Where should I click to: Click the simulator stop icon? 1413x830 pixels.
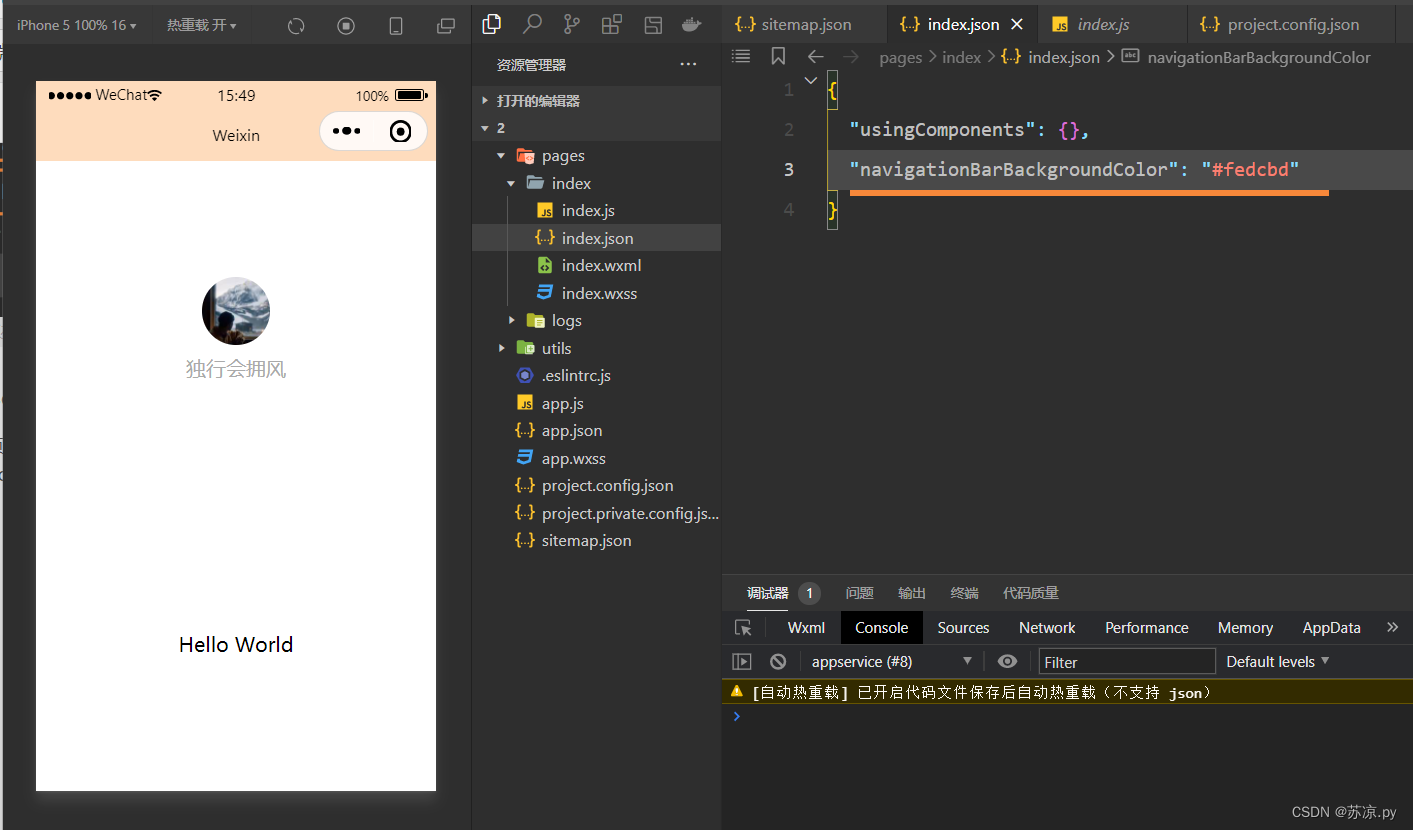(346, 26)
